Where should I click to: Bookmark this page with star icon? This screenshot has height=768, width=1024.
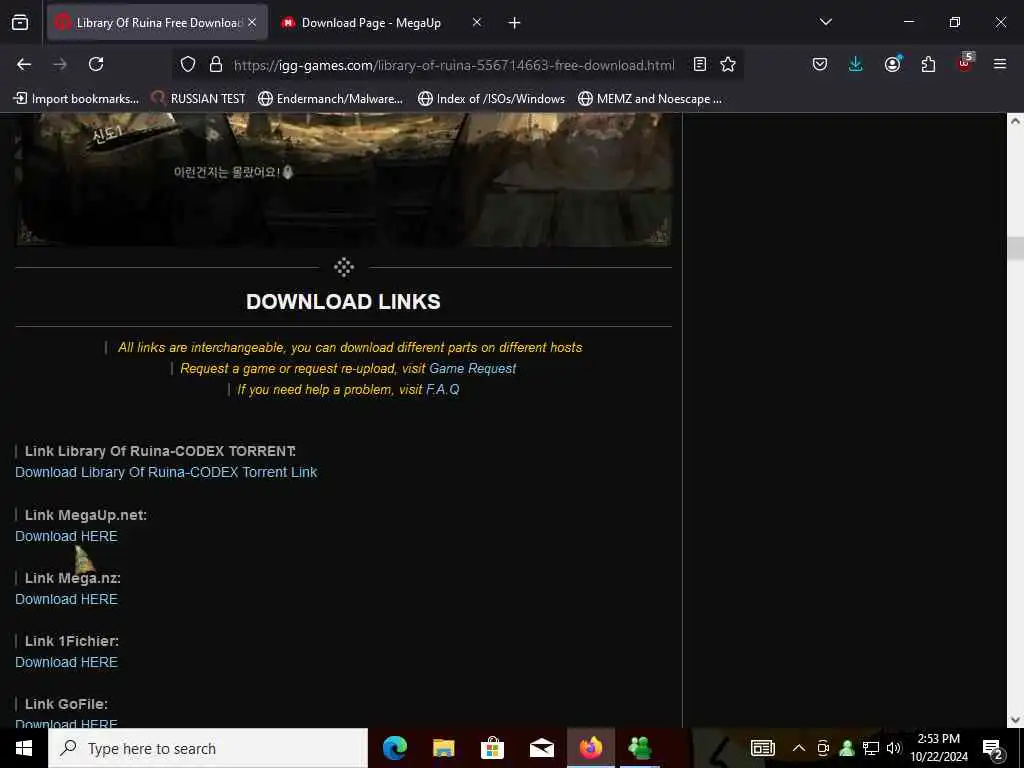[x=728, y=64]
